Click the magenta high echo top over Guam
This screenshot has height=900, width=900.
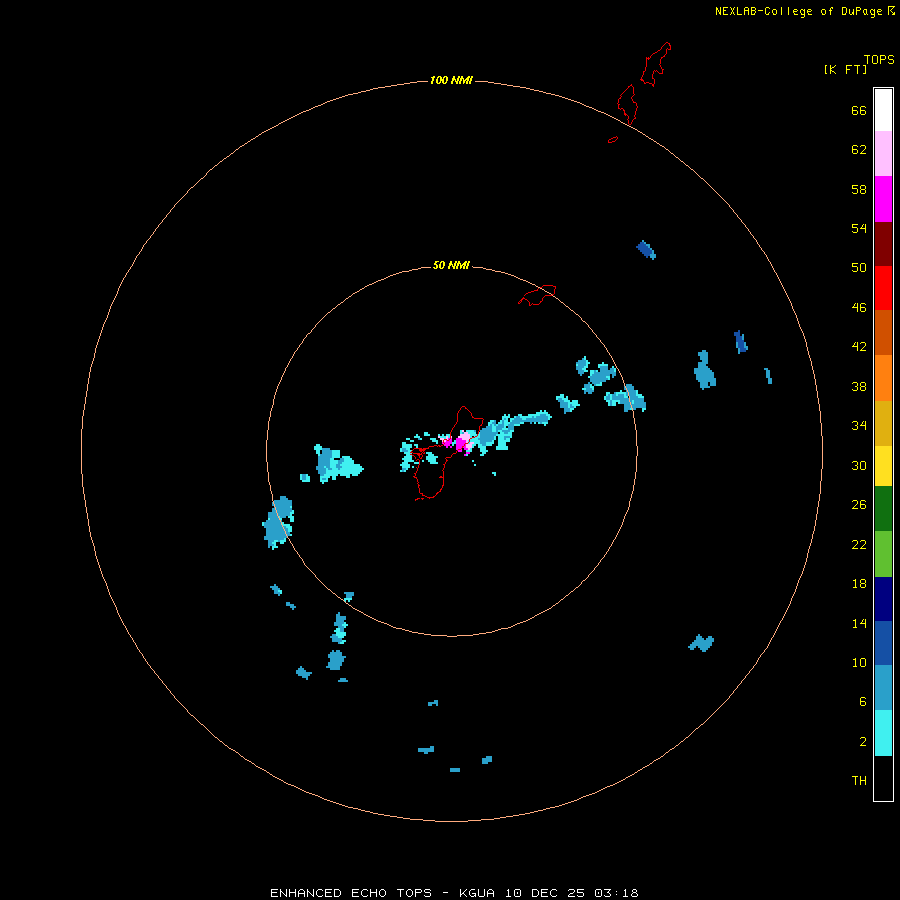(461, 444)
